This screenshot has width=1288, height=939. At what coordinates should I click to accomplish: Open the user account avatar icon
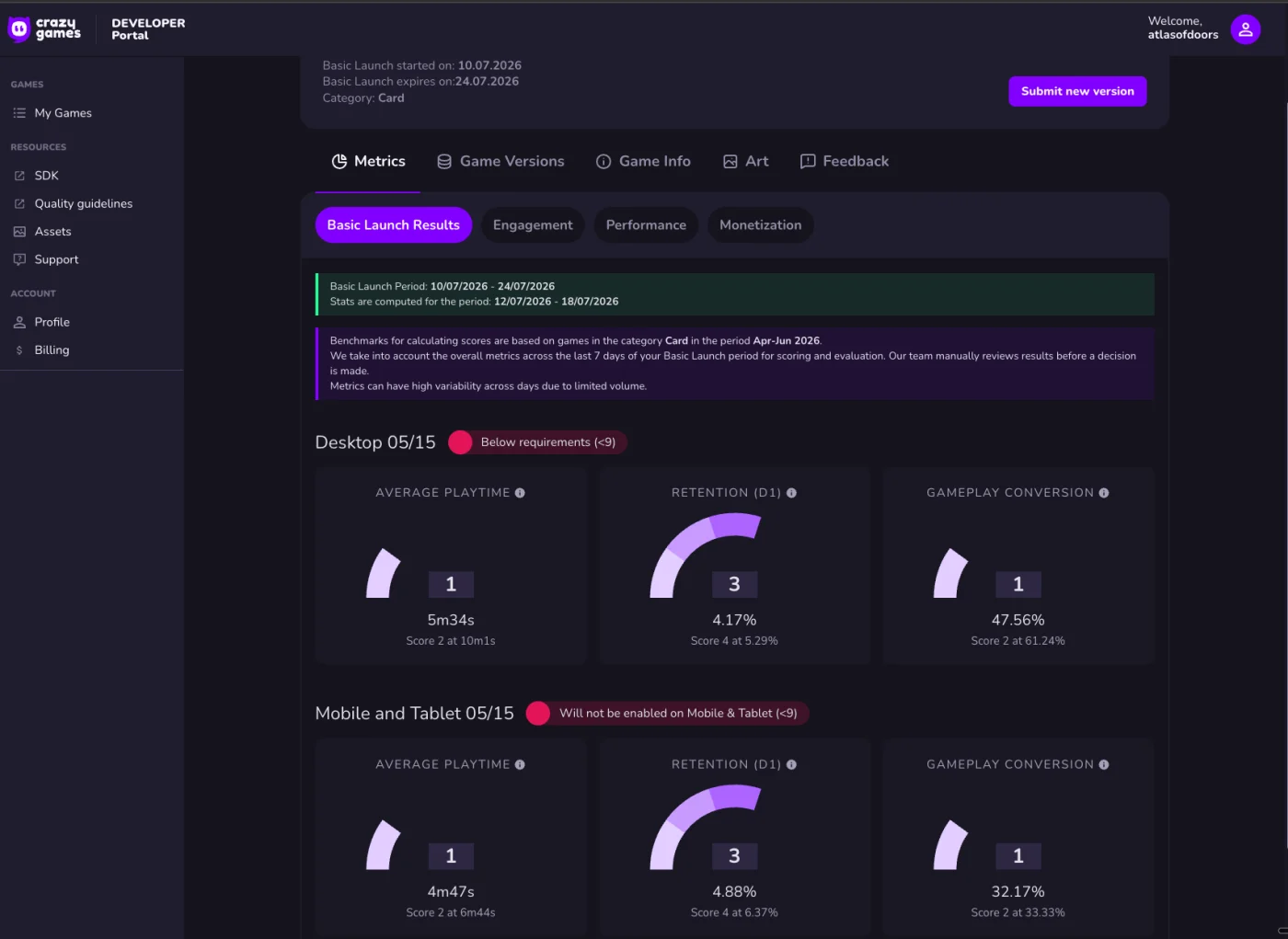point(1246,29)
